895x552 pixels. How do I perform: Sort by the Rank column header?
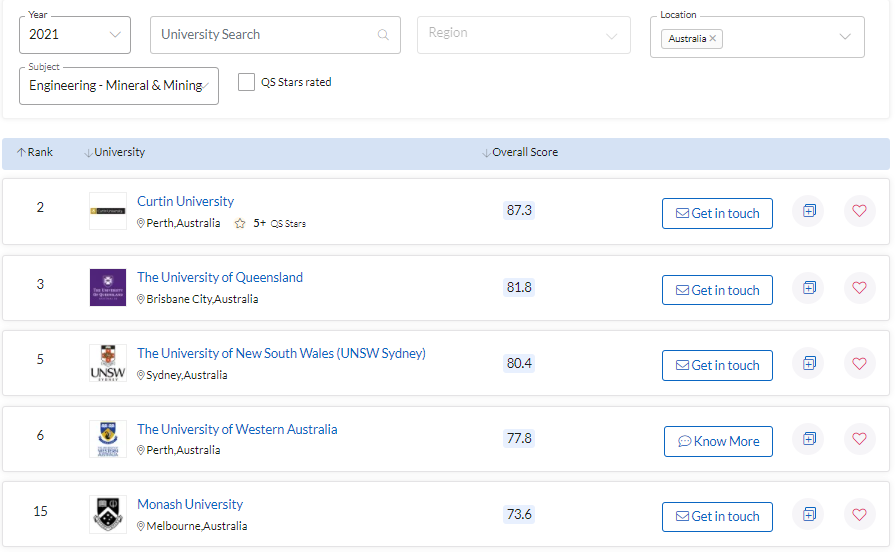(35, 152)
